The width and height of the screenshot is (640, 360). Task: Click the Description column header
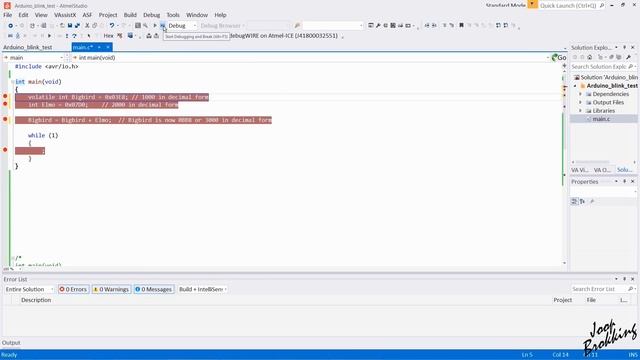(x=36, y=300)
